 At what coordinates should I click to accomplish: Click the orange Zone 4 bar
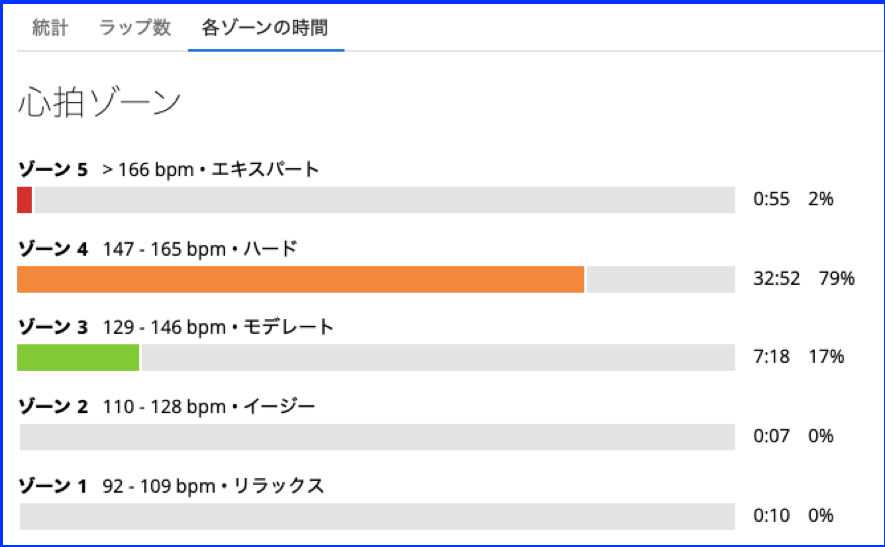tap(300, 279)
